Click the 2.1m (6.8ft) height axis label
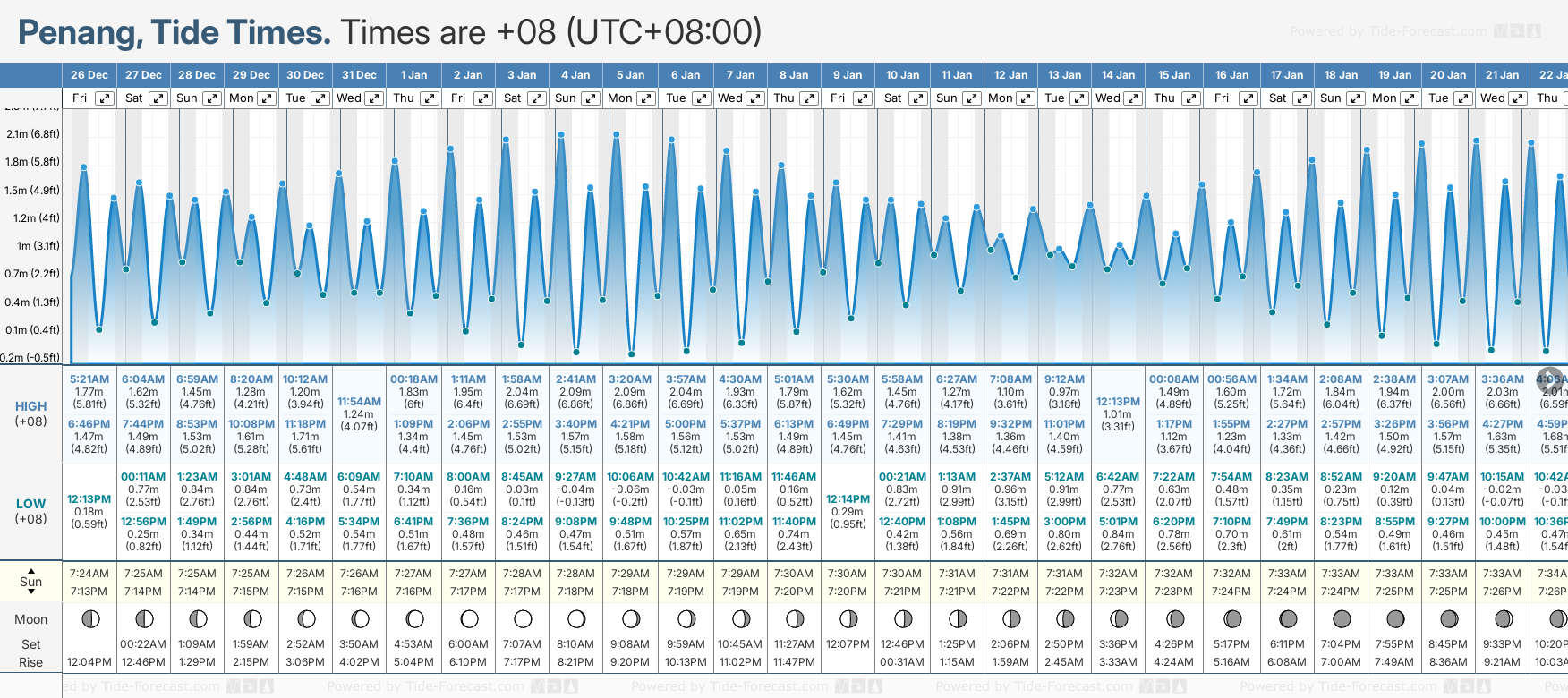 point(33,134)
